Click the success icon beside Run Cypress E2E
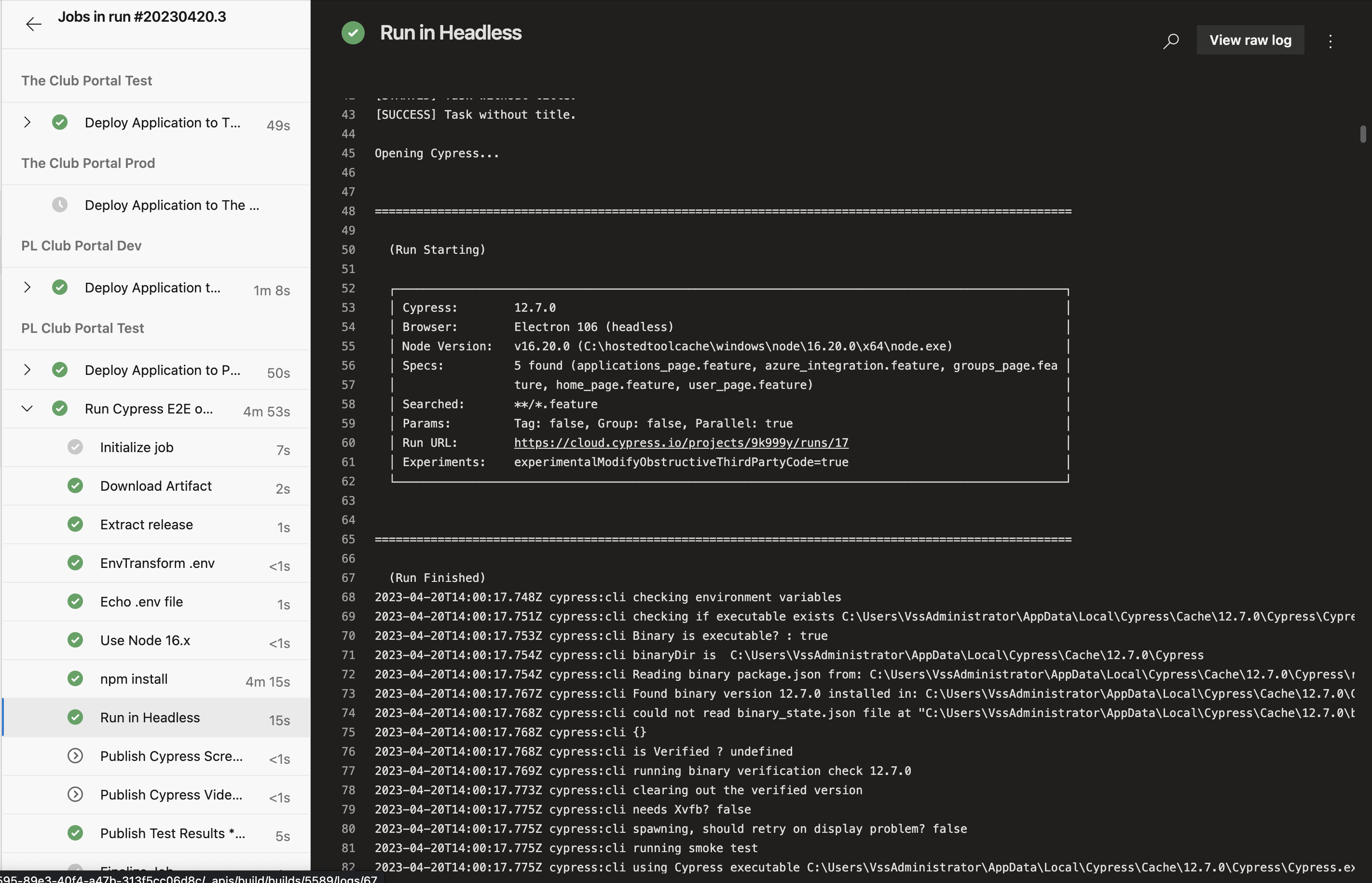Image resolution: width=1372 pixels, height=883 pixels. tap(60, 408)
